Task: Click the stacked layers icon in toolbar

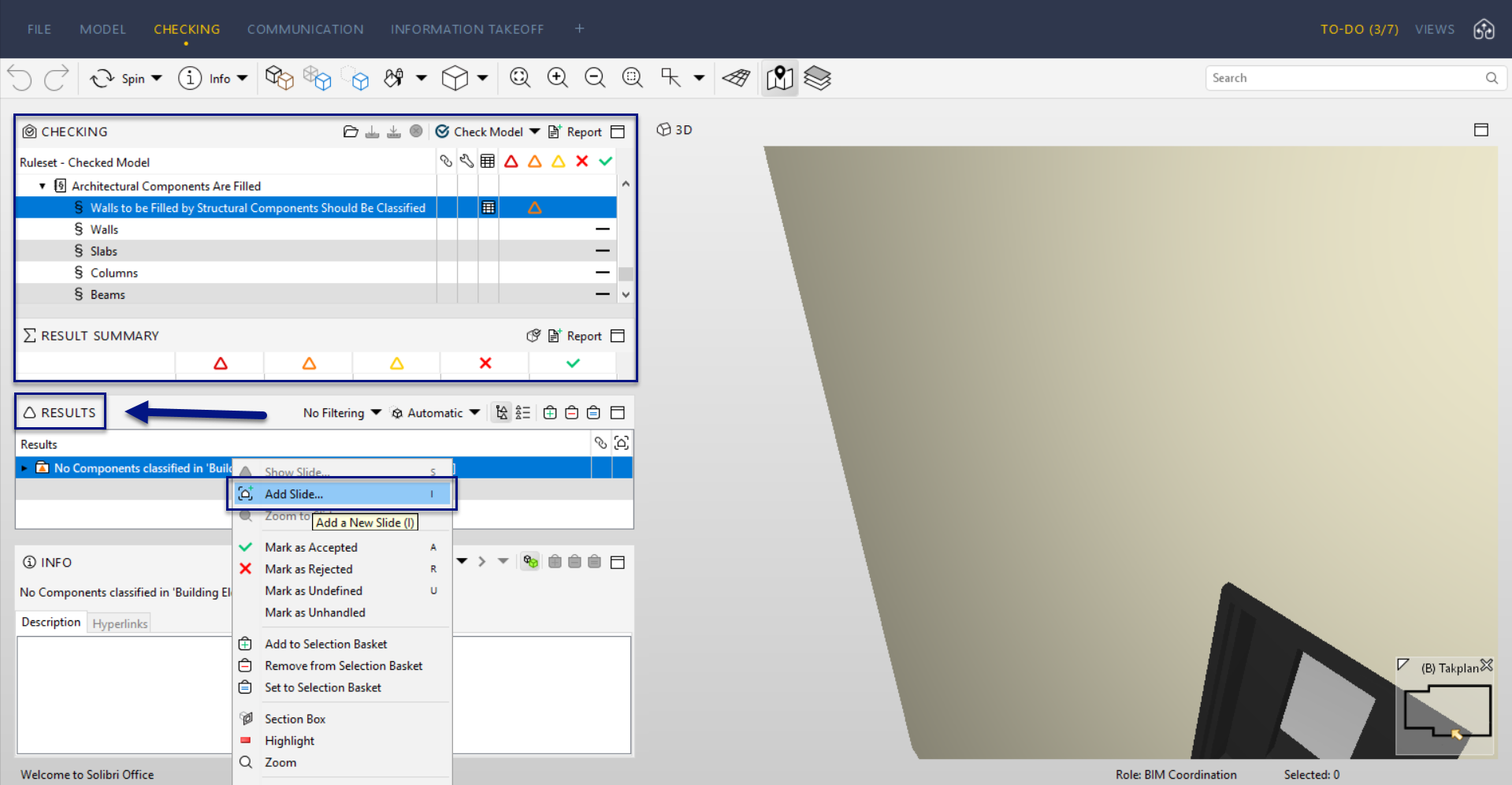Action: pos(817,78)
